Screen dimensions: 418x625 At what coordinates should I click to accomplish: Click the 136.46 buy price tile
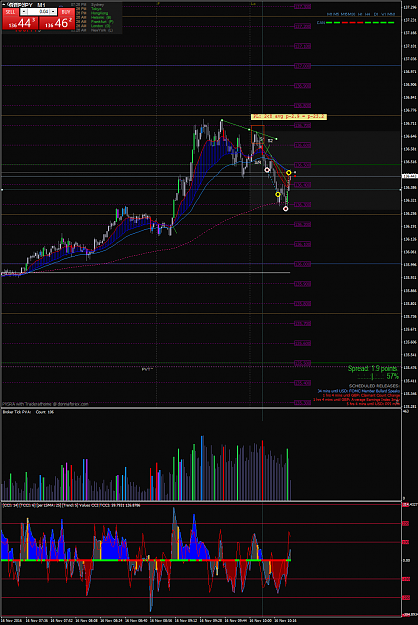pos(56,23)
